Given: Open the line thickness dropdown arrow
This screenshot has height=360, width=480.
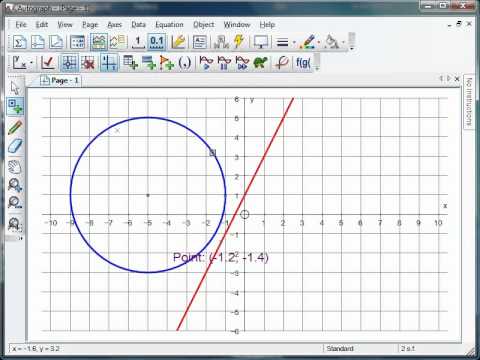Looking at the screenshot, I should tap(294, 43).
